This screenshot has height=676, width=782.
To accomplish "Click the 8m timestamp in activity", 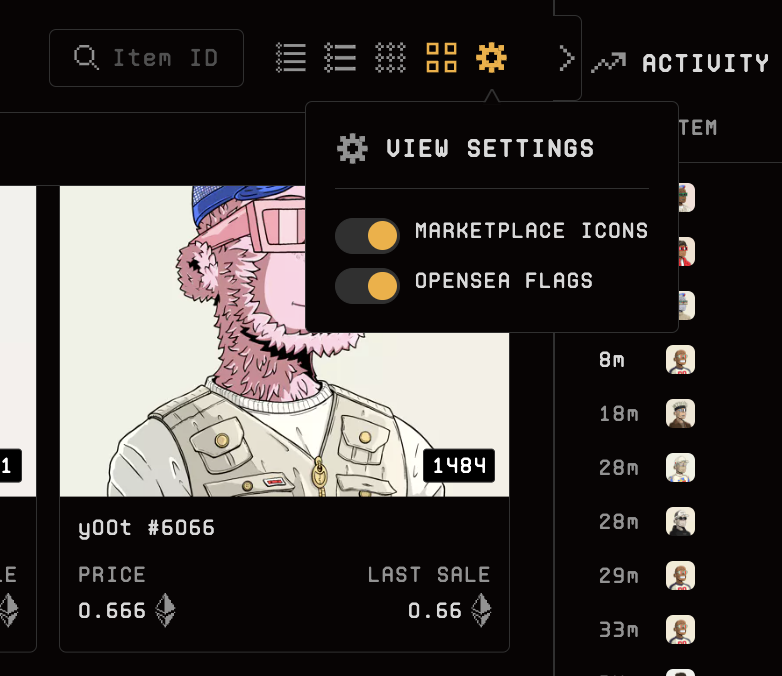I will click(x=611, y=360).
